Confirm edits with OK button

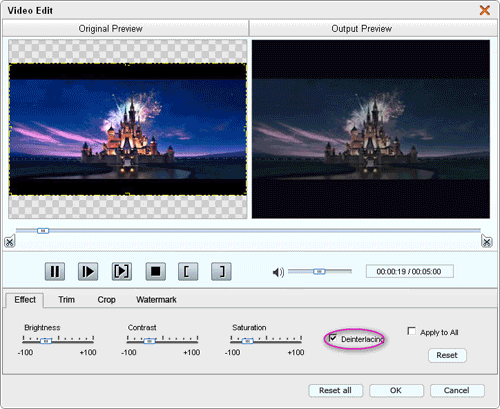[x=396, y=390]
